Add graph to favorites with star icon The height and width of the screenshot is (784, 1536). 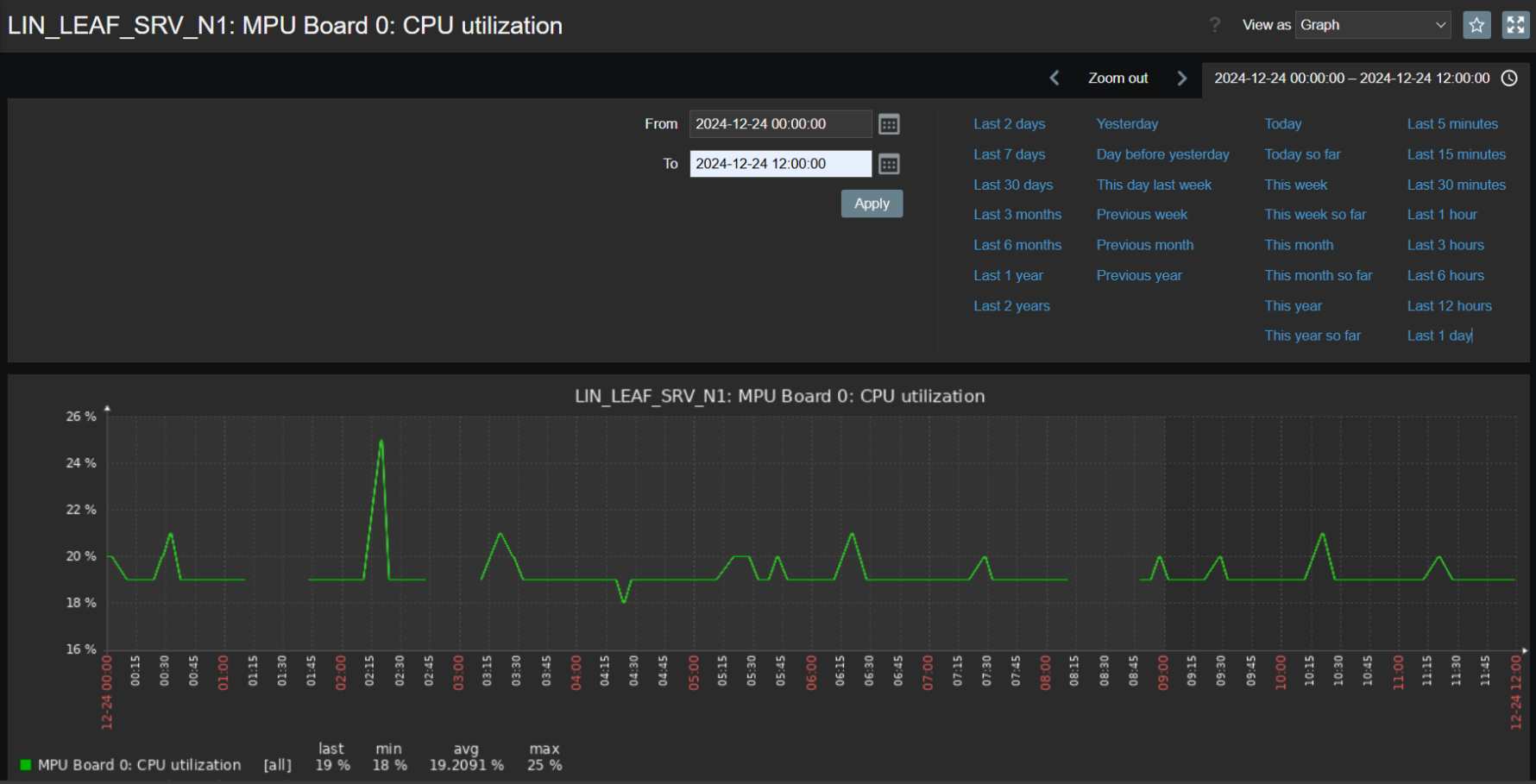tap(1476, 25)
